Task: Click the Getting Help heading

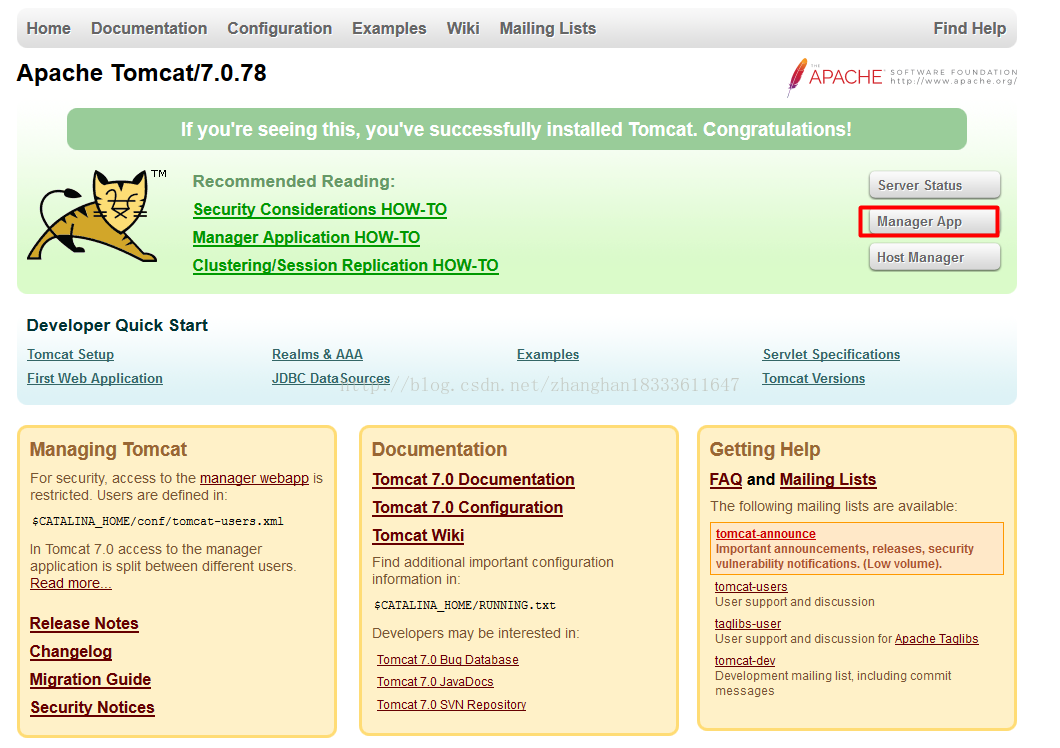Action: click(765, 450)
